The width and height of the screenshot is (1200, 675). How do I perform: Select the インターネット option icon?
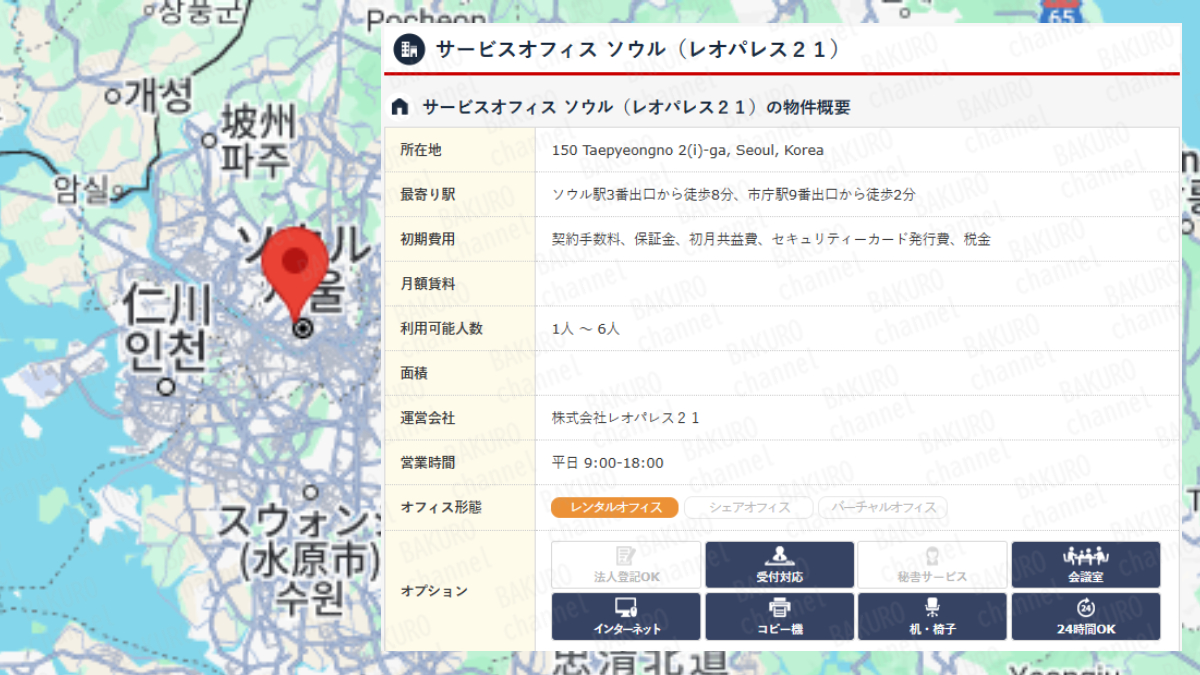coord(627,616)
